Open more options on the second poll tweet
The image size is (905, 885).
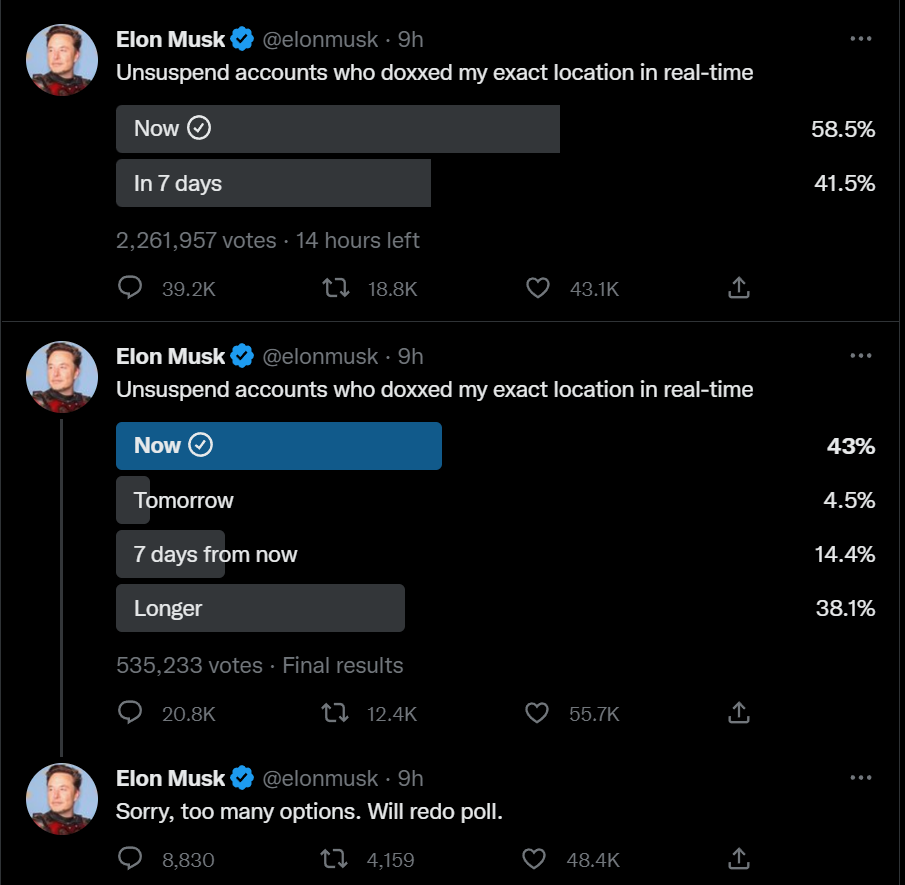pos(860,356)
